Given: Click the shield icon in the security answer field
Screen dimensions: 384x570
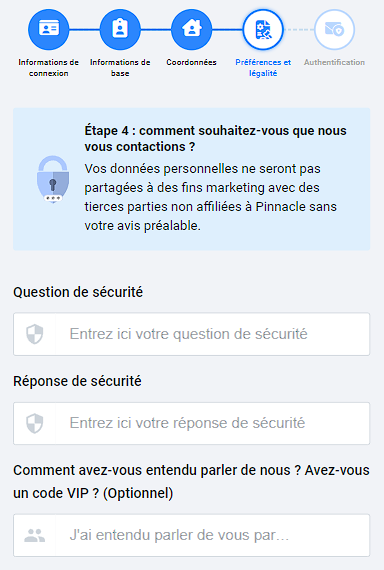Looking at the screenshot, I should click(x=35, y=423).
